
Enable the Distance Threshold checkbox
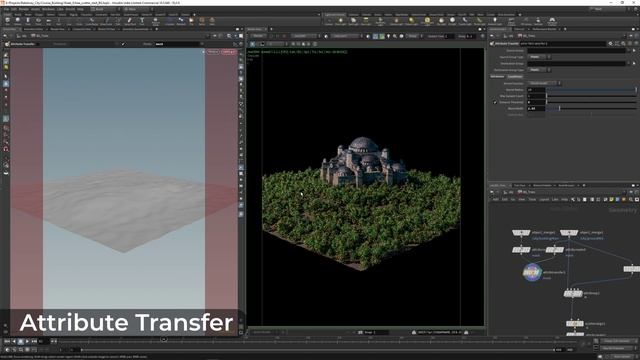pyautogui.click(x=495, y=102)
